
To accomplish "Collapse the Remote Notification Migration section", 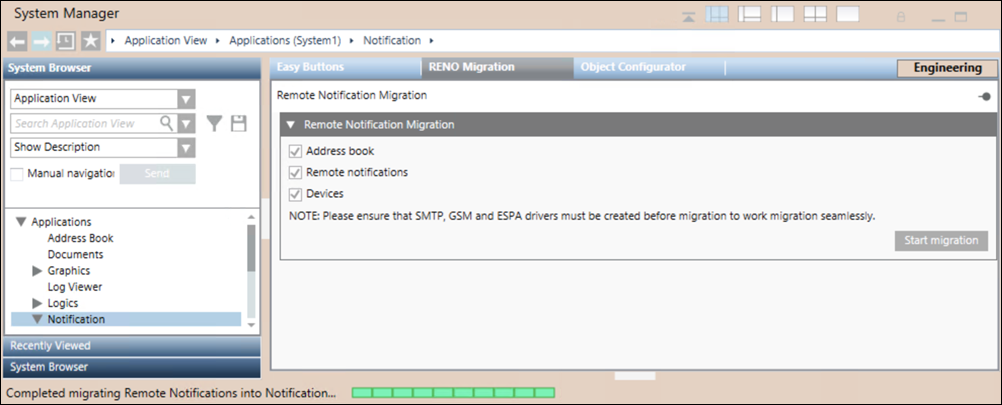I will [x=290, y=125].
